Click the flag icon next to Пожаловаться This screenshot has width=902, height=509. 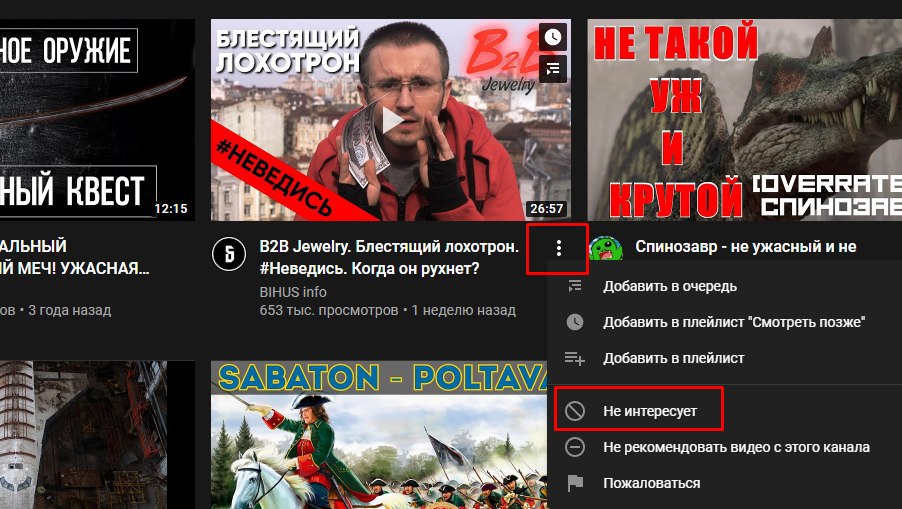click(575, 483)
